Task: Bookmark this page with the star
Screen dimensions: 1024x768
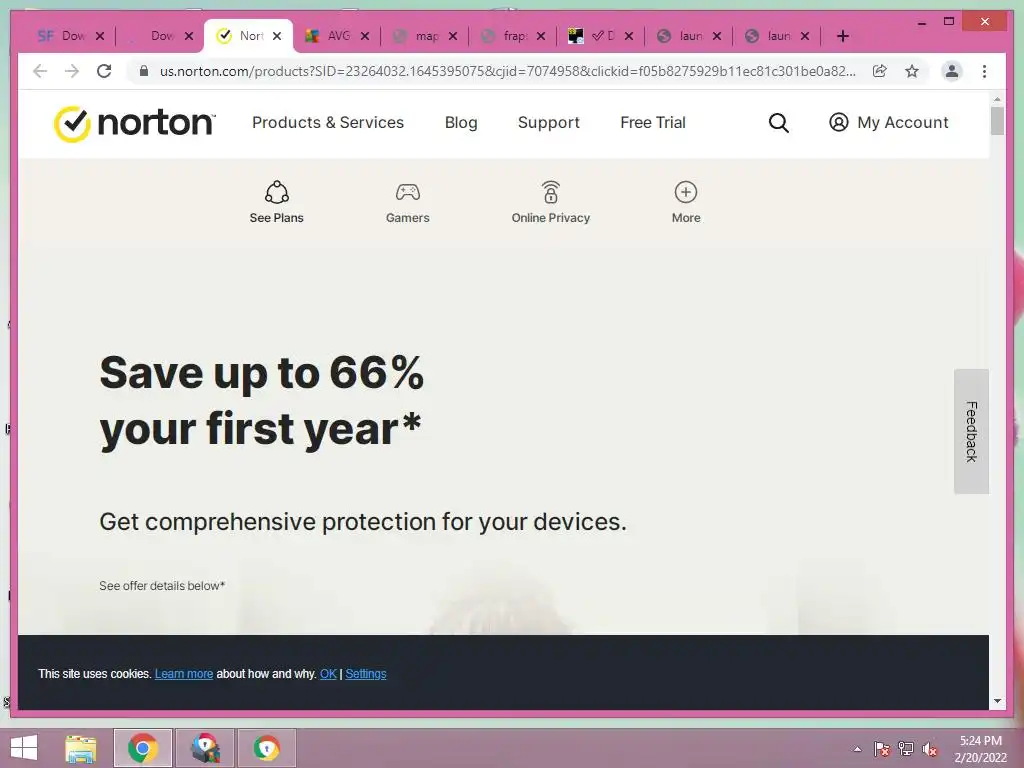Action: [912, 71]
